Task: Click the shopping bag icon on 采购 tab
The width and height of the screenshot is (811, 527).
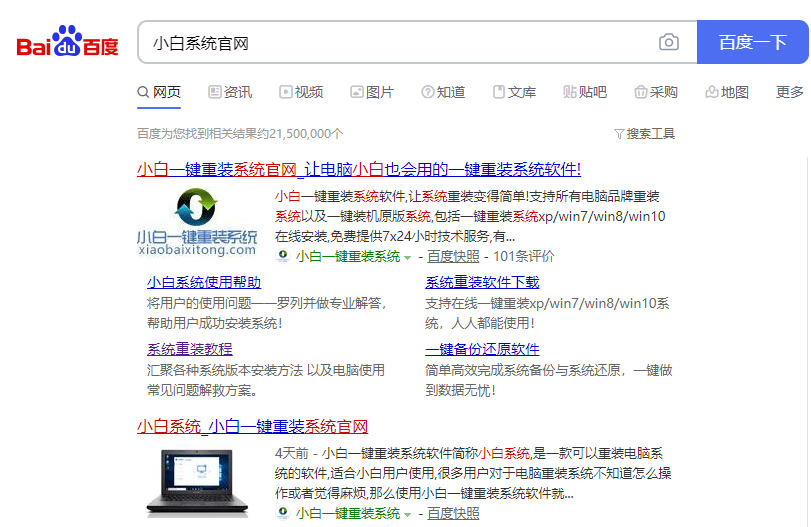Action: coord(640,93)
